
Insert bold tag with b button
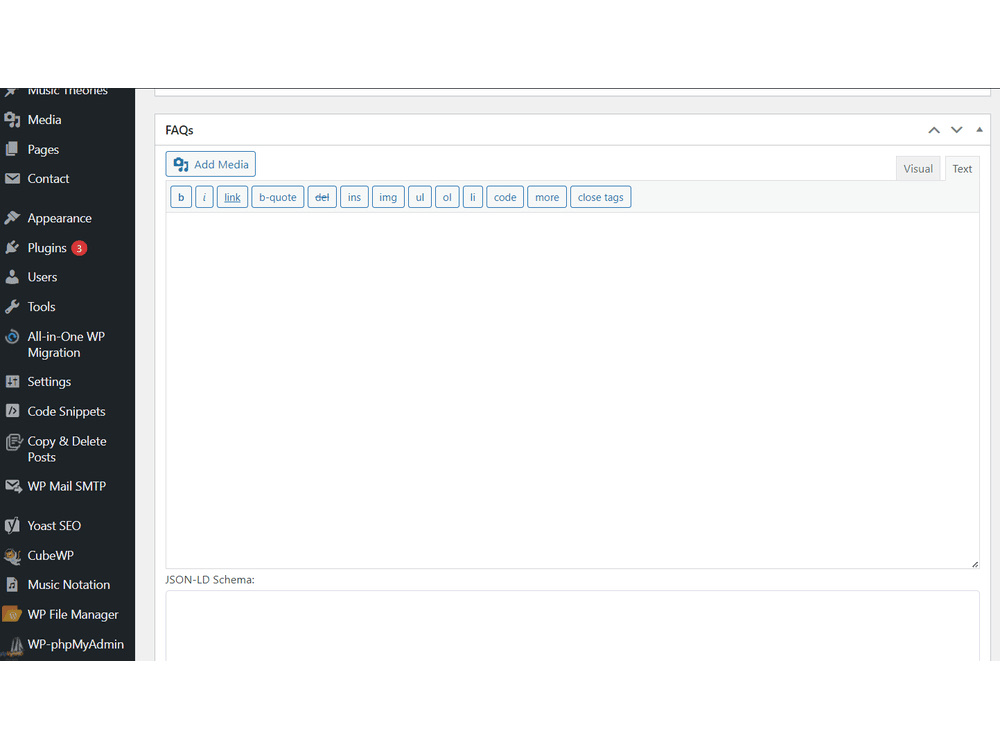click(x=181, y=197)
